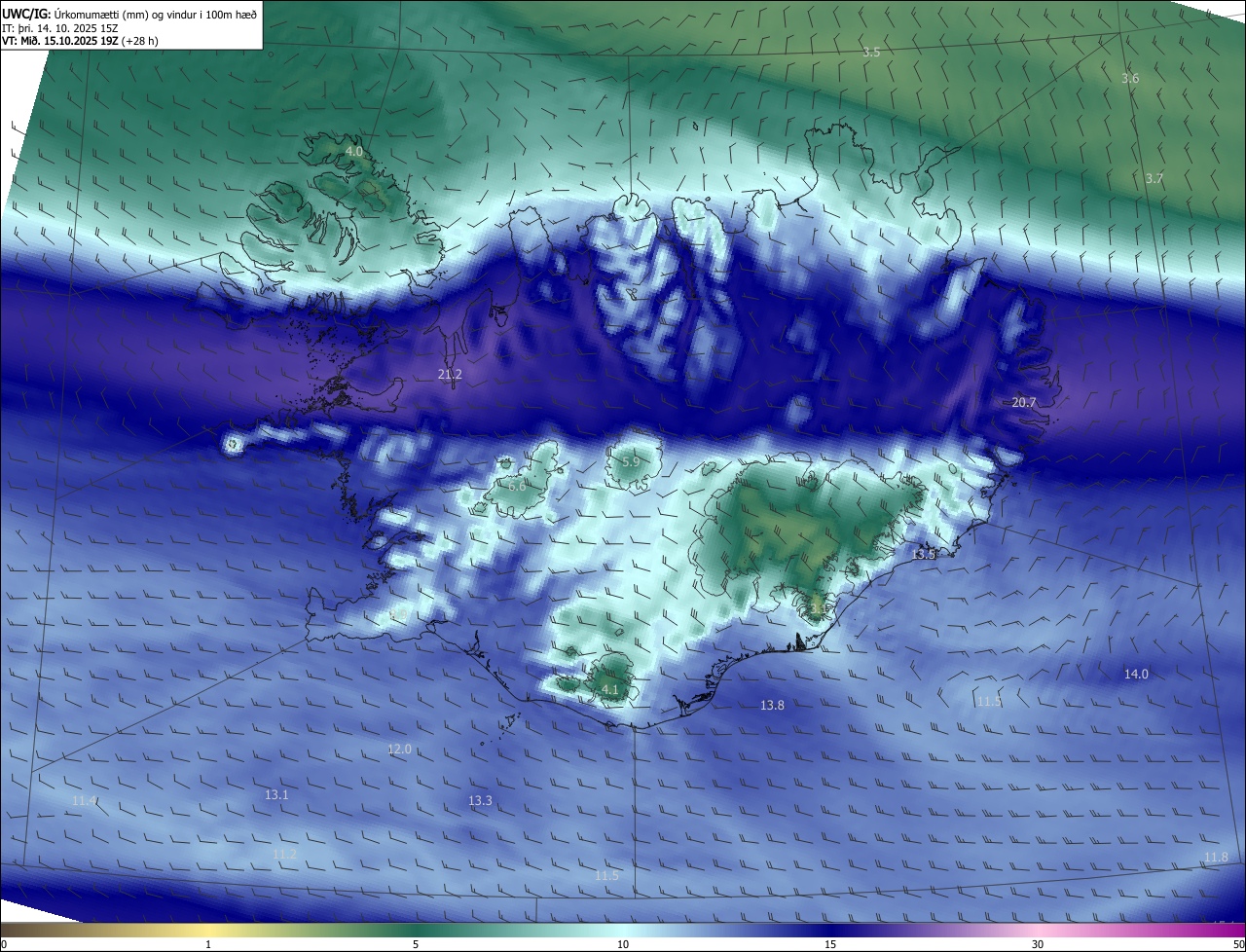This screenshot has width=1246, height=952.
Task: Click the 12.0 value south of Iceland
Action: (x=400, y=749)
